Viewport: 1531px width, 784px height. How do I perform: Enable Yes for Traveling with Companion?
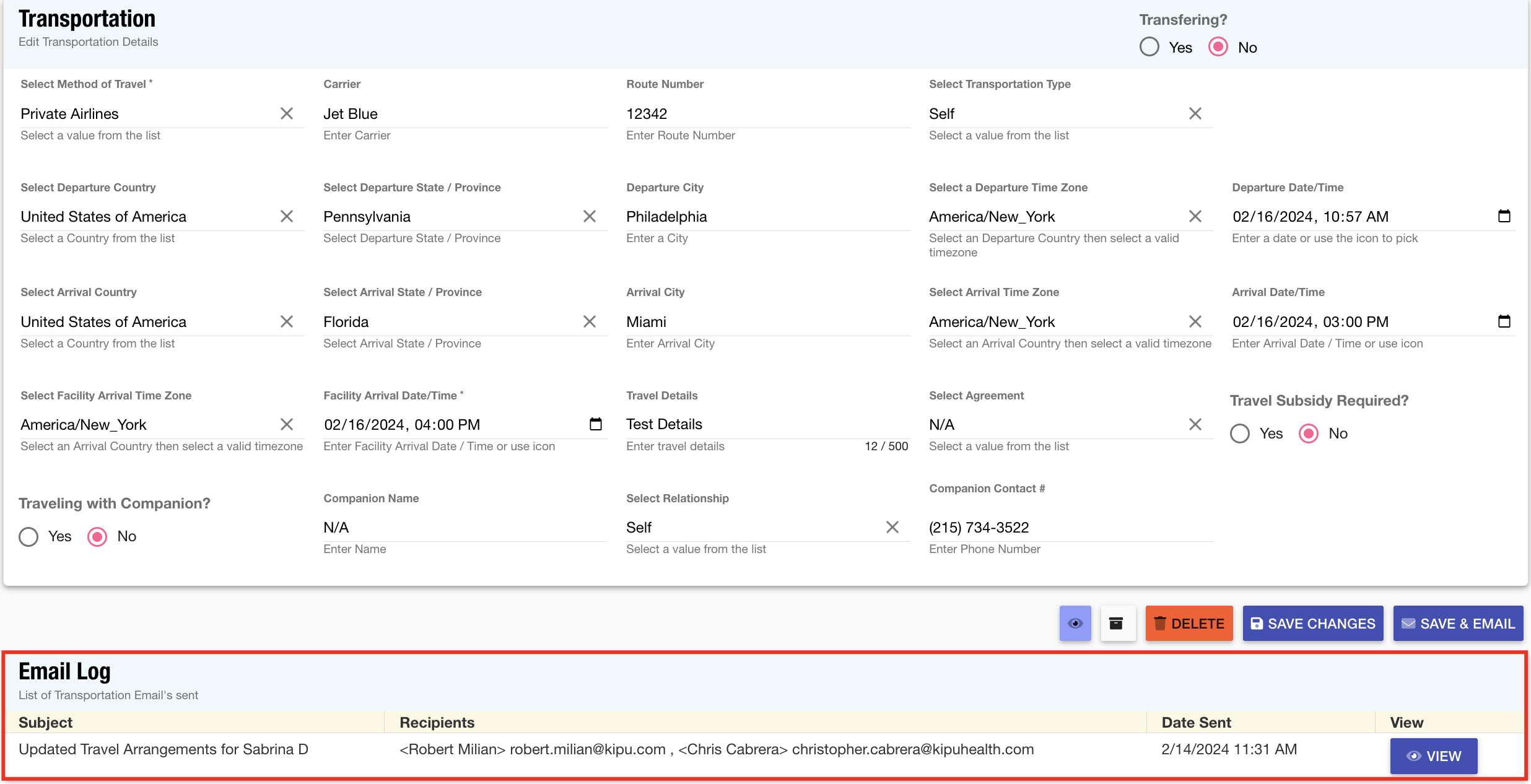[x=28, y=536]
